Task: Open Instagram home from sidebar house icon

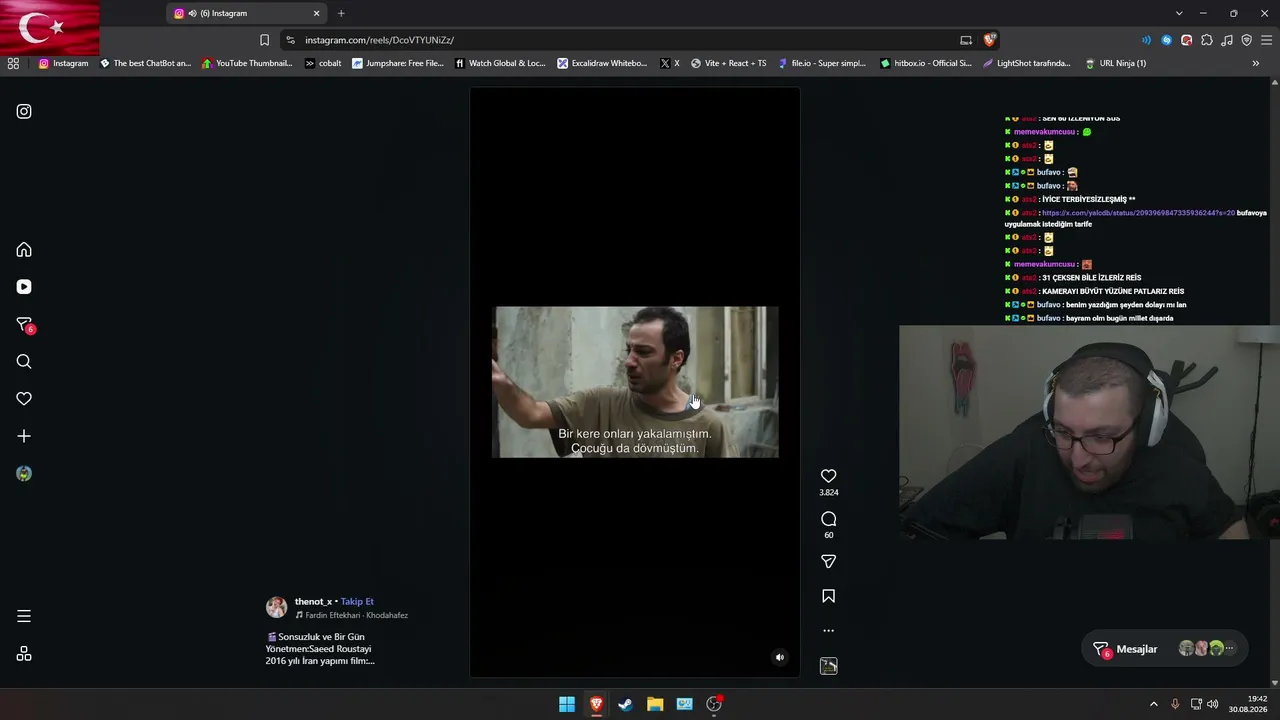Action: click(x=24, y=250)
